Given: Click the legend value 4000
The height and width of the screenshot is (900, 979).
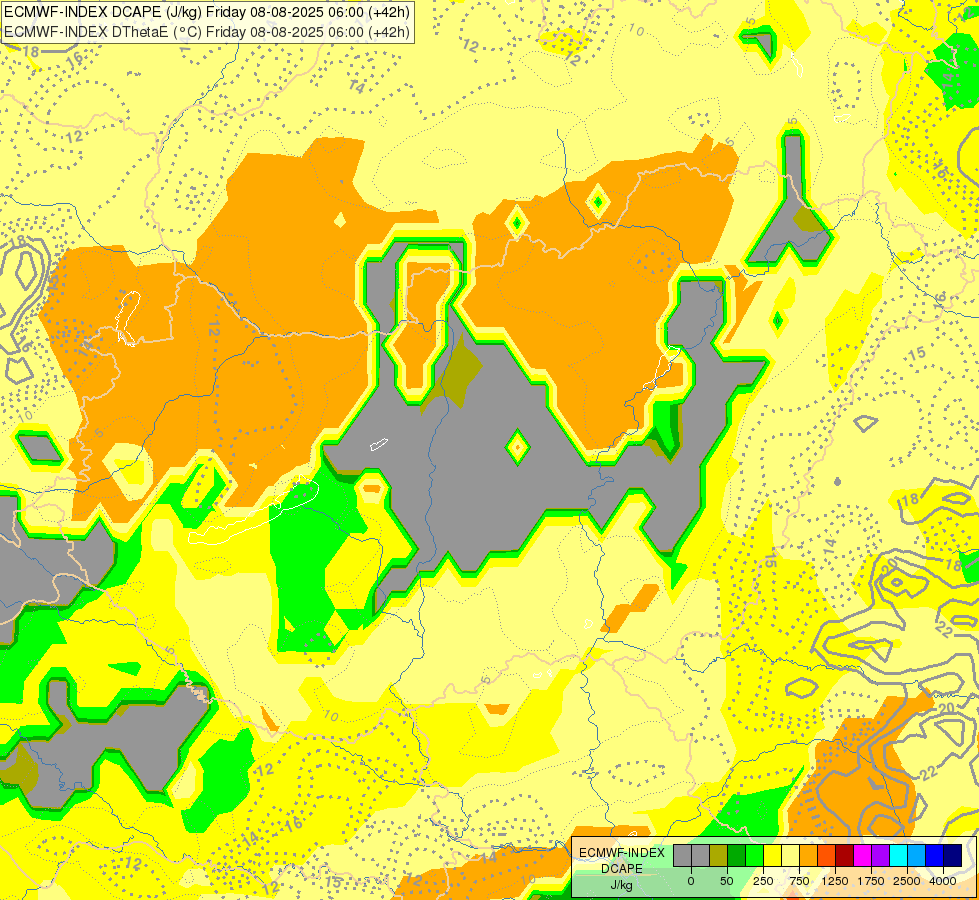Looking at the screenshot, I should tap(943, 881).
